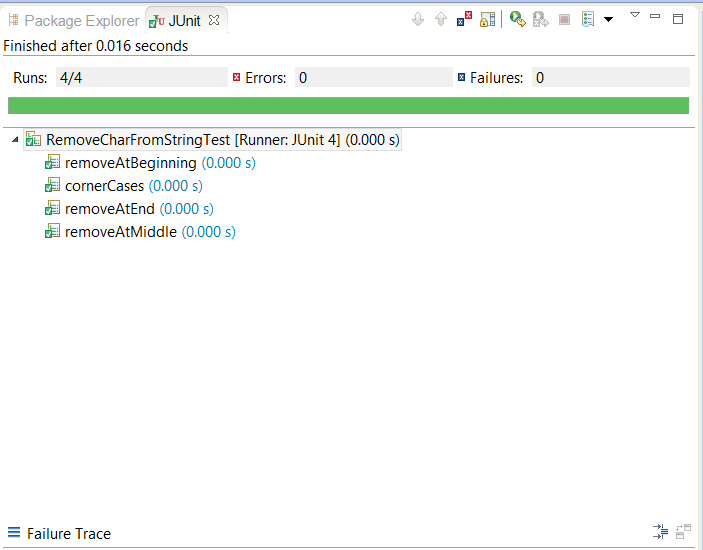Click 'Finished after 0.016 seconds' status text
The width and height of the screenshot is (703, 550).
point(95,46)
